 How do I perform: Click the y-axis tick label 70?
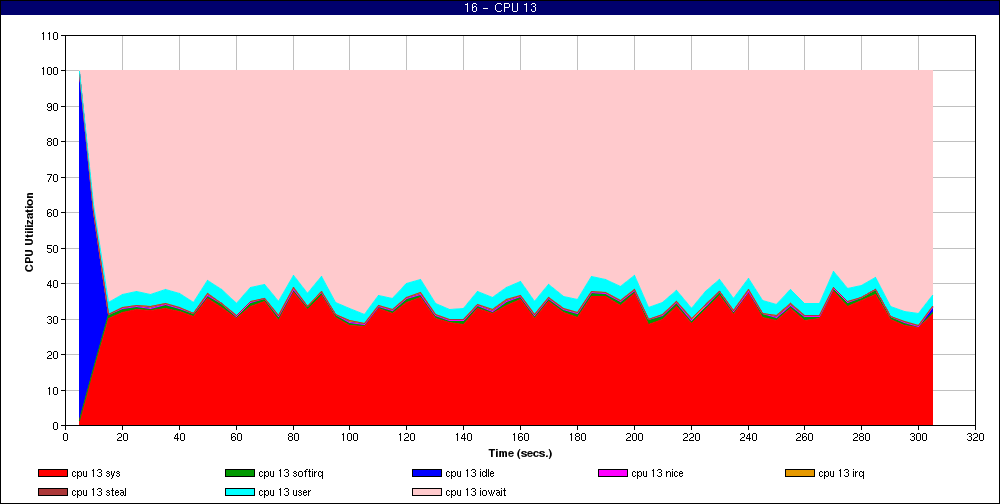(x=55, y=178)
